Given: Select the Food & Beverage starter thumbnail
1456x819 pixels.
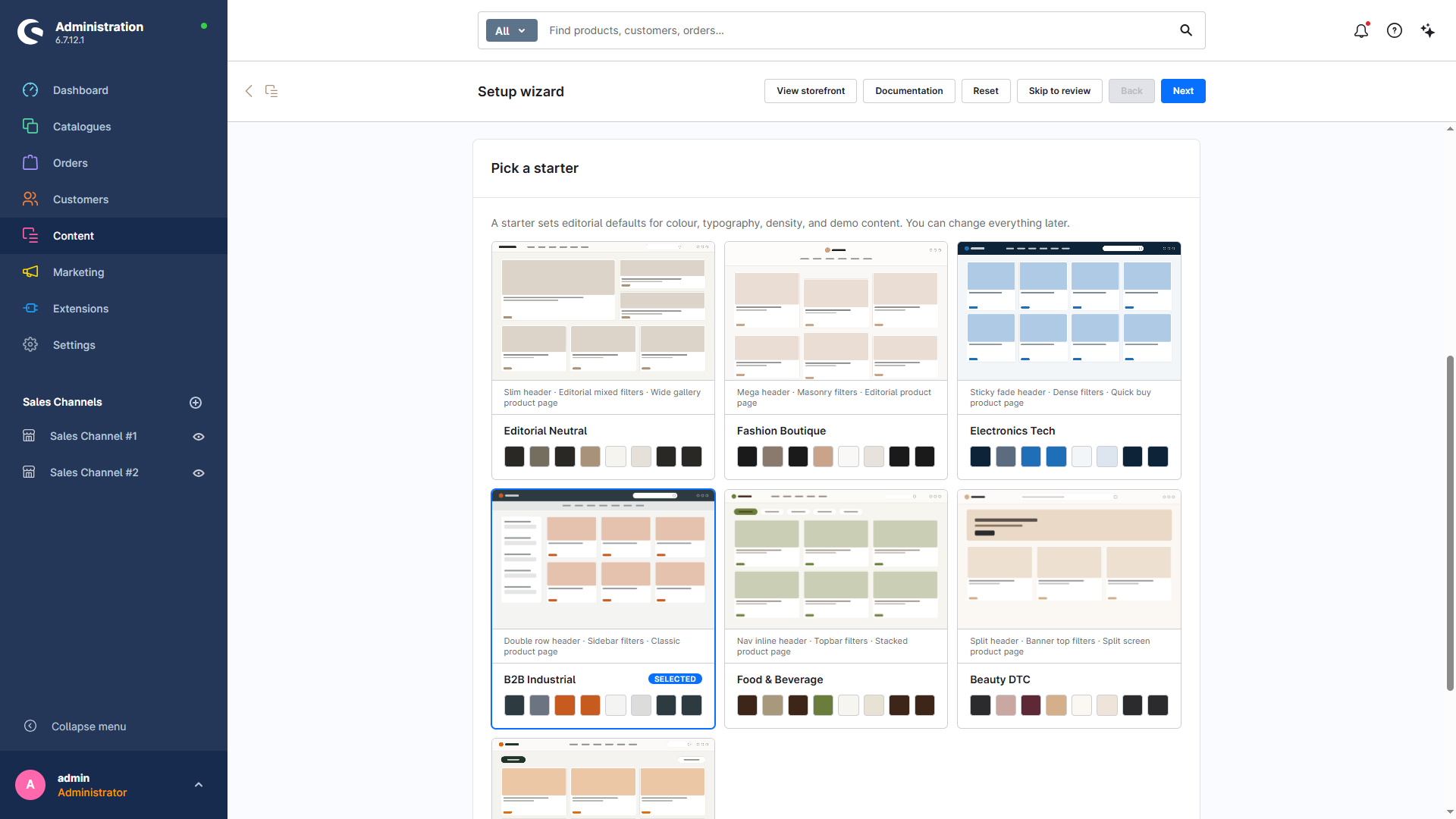Looking at the screenshot, I should point(836,560).
